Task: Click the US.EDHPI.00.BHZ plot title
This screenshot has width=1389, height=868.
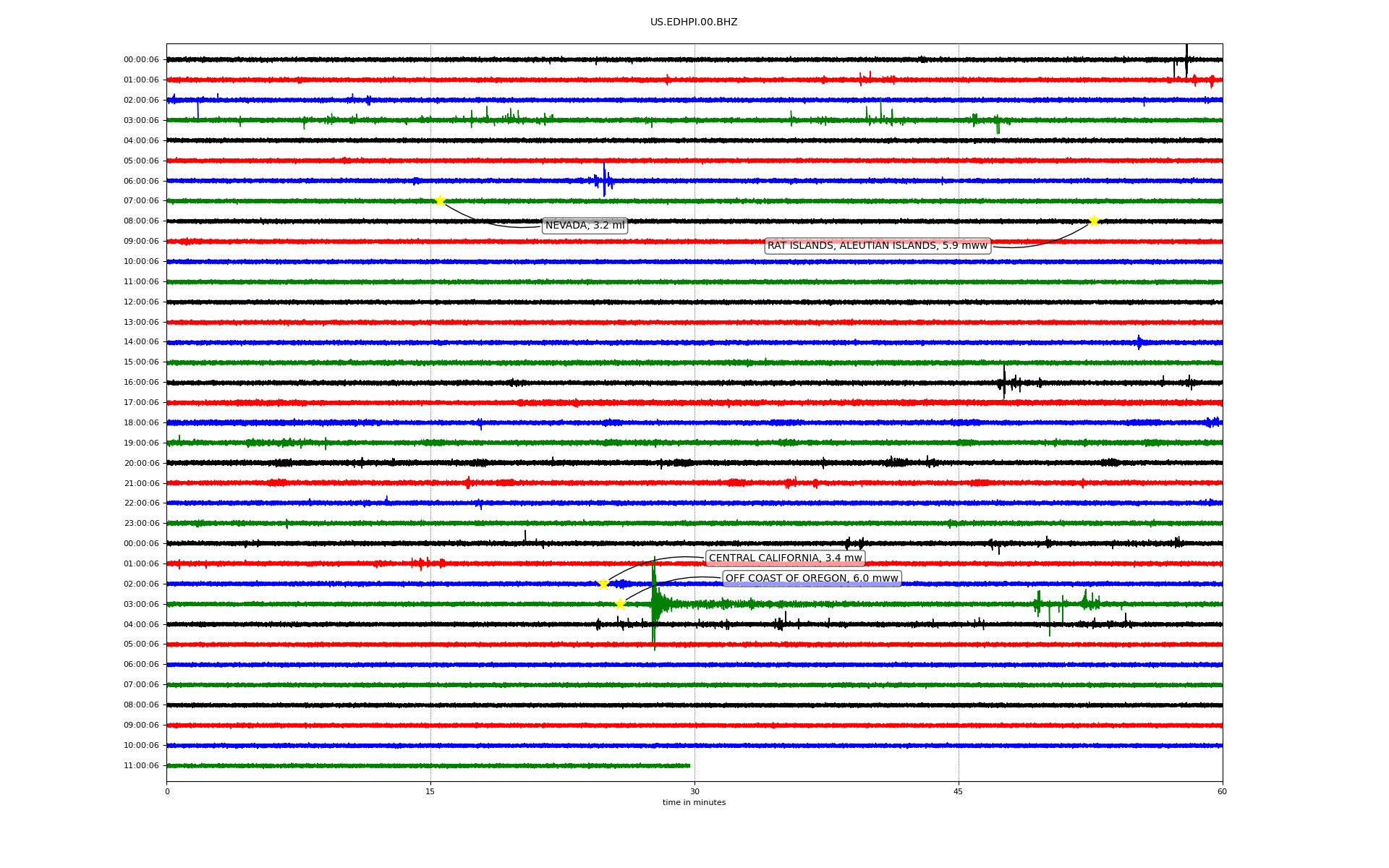Action: click(693, 22)
